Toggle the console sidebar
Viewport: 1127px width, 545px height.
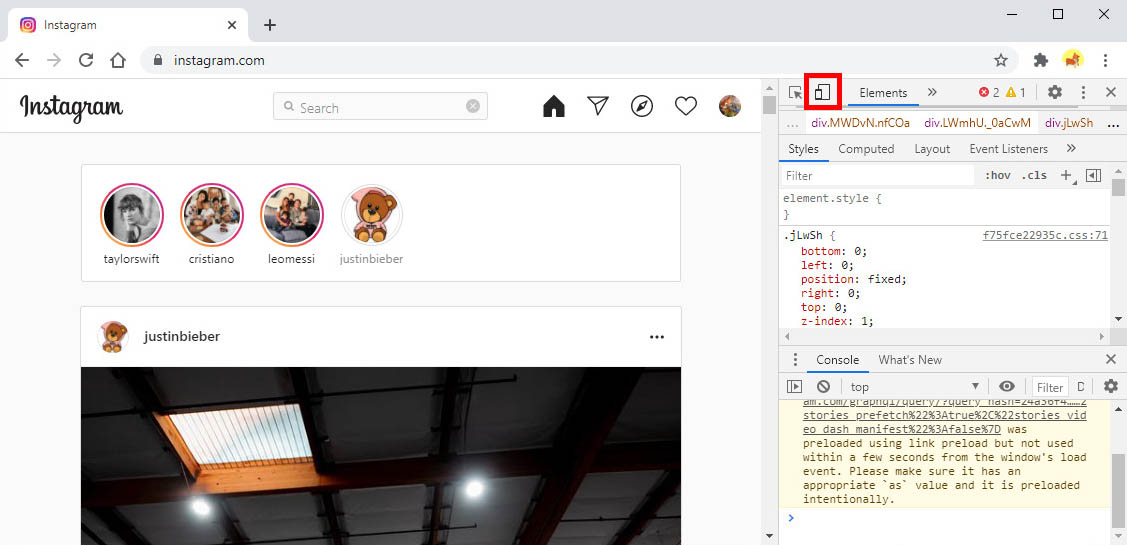tap(794, 386)
